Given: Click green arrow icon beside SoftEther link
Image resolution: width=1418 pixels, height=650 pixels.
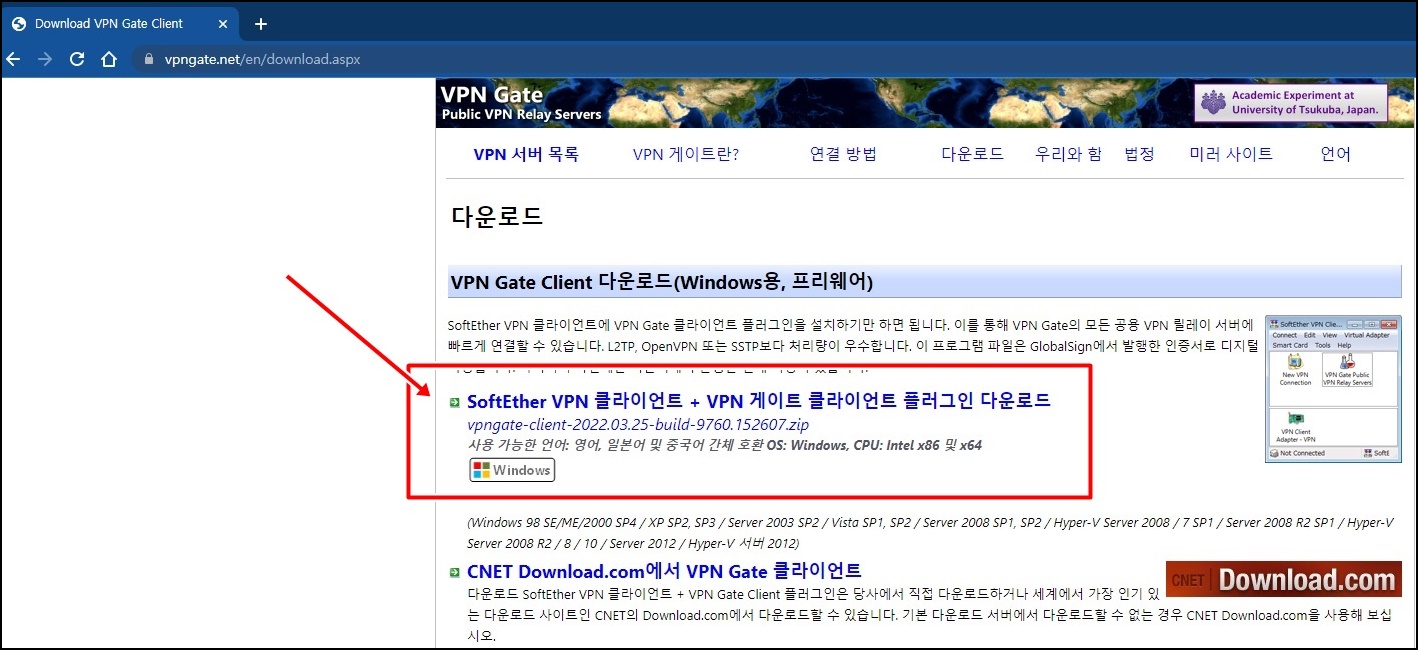Looking at the screenshot, I should pyautogui.click(x=455, y=402).
